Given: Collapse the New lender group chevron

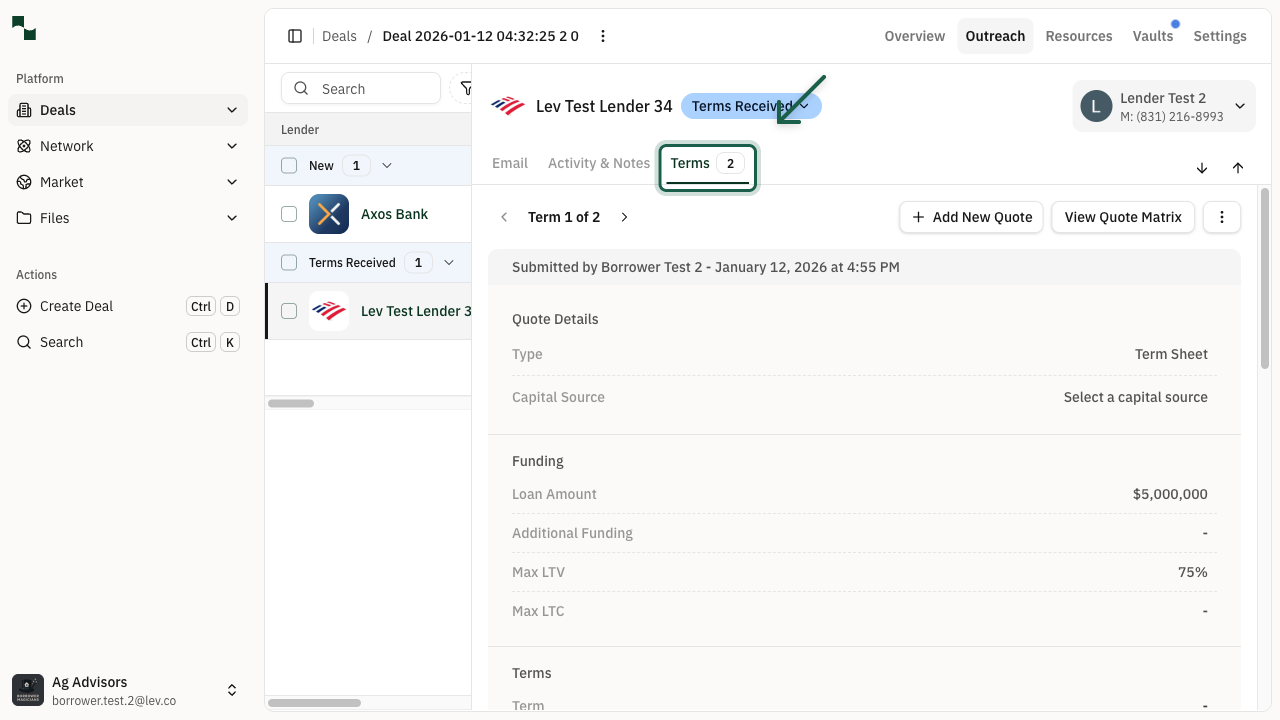Looking at the screenshot, I should point(387,165).
